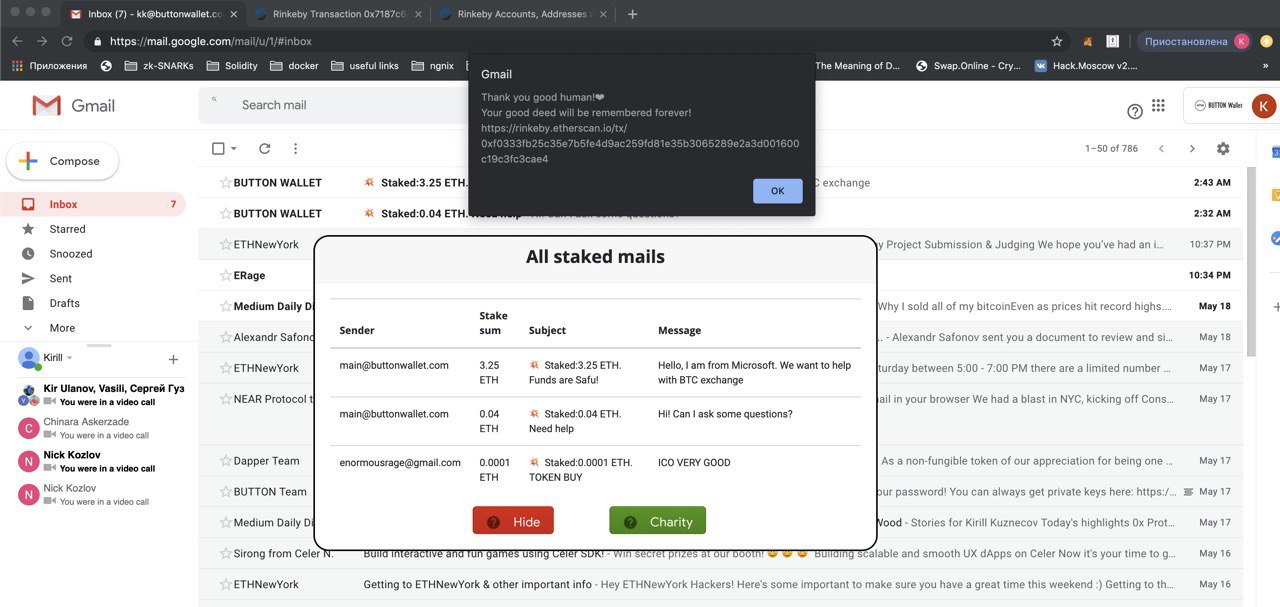Image resolution: width=1280 pixels, height=607 pixels.
Task: Open the Drafts folder
Action: click(x=93, y=303)
